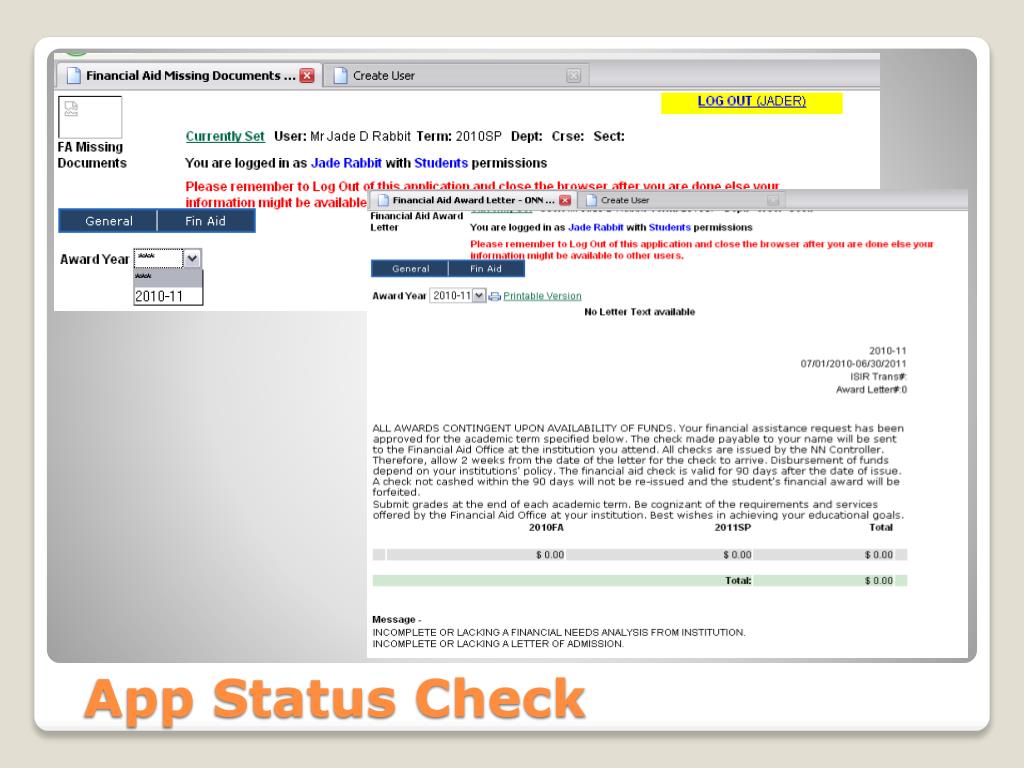This screenshot has width=1024, height=768.
Task: Click 'INCOMPLETE OR LACKING A LETTER OF ADMISSION' message
Action: tap(498, 644)
